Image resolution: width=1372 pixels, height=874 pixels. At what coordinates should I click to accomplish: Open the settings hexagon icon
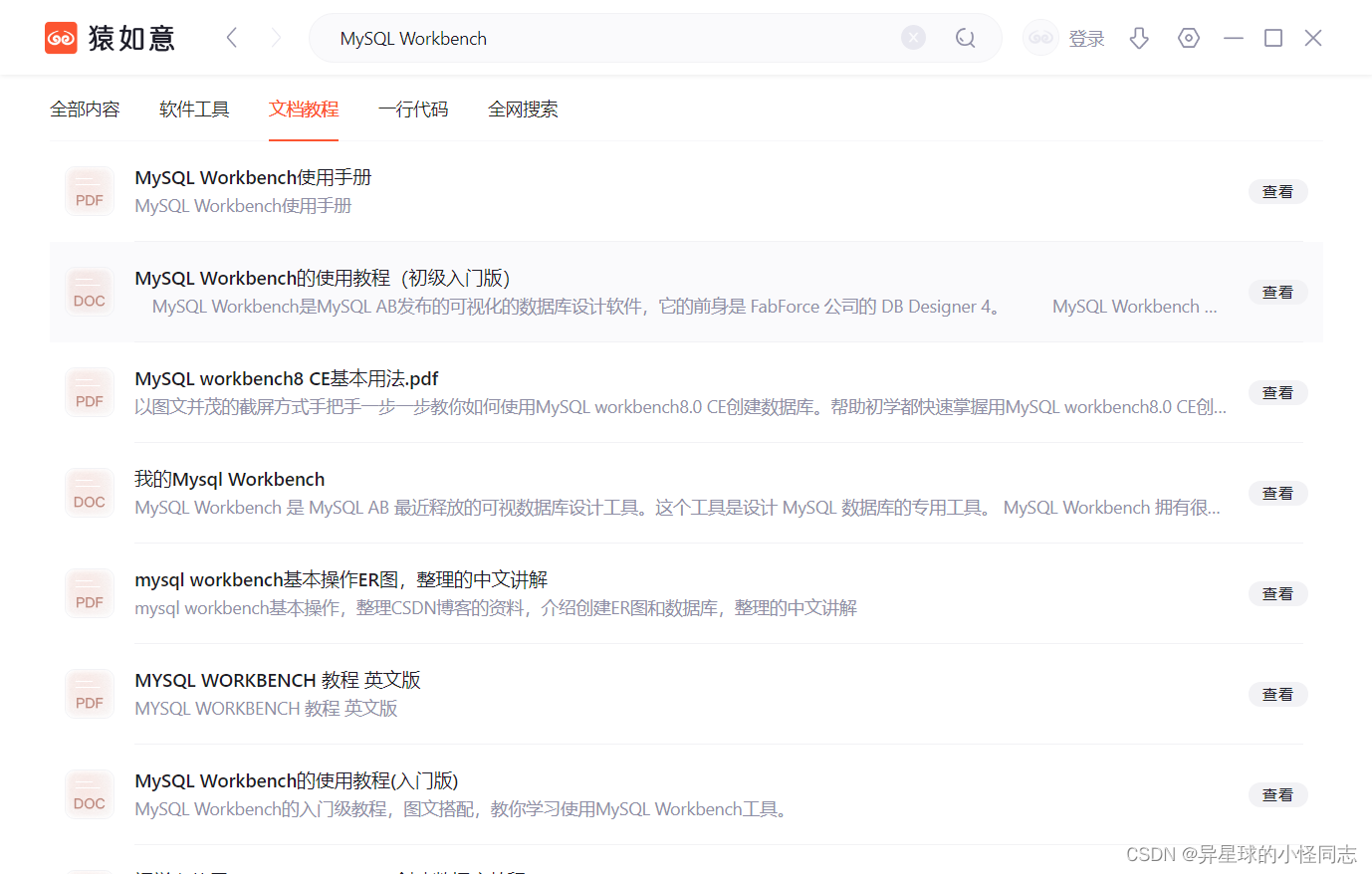pyautogui.click(x=1189, y=38)
